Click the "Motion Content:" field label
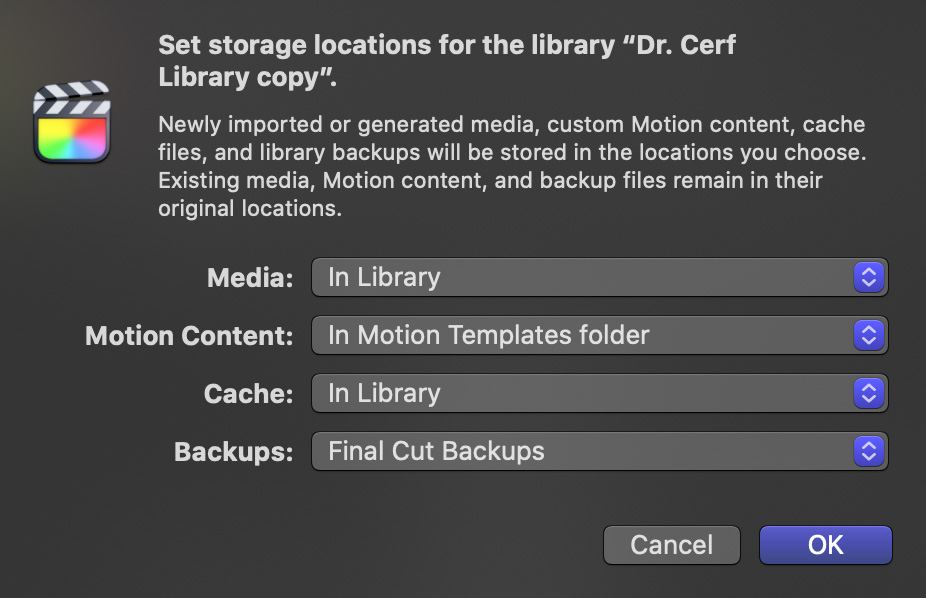The width and height of the screenshot is (926, 598). coord(189,336)
